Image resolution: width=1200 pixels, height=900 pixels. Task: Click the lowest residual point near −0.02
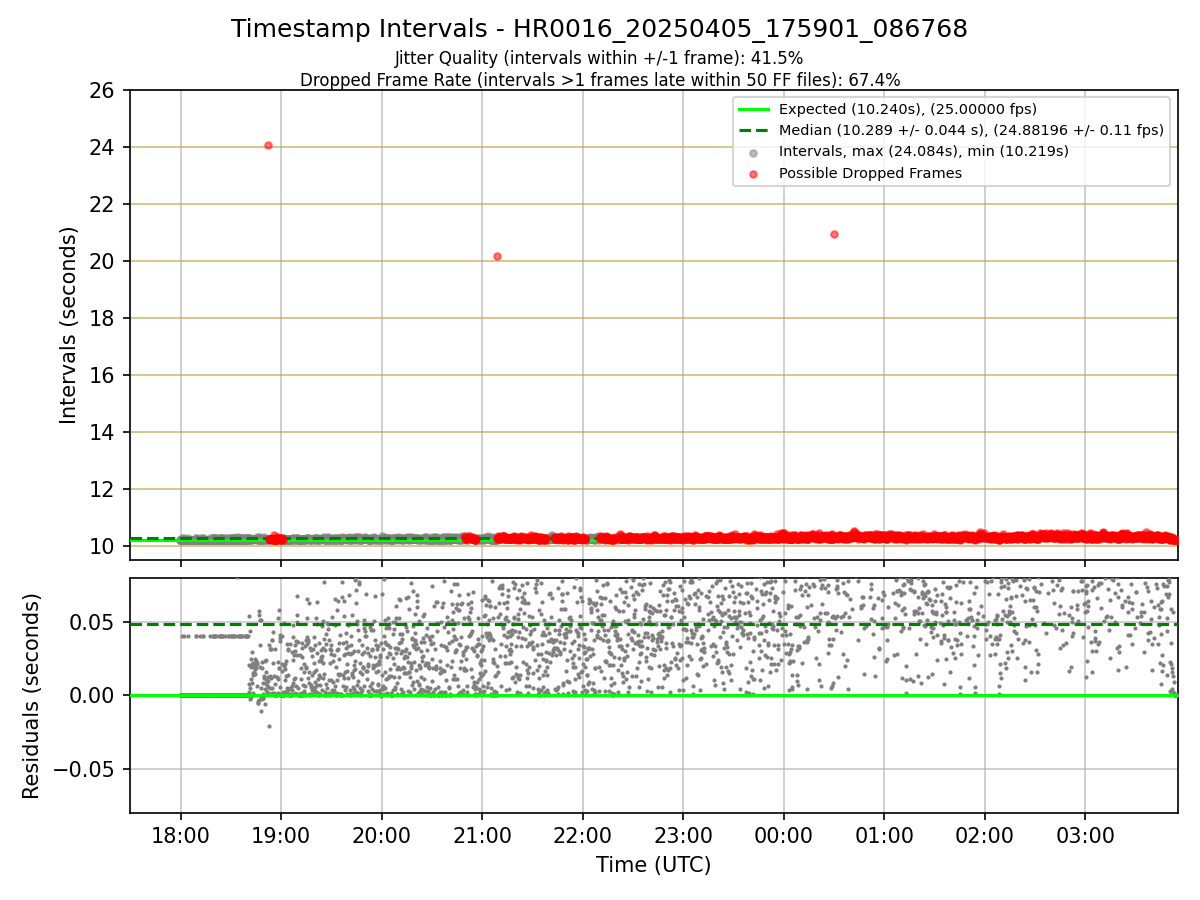click(269, 726)
